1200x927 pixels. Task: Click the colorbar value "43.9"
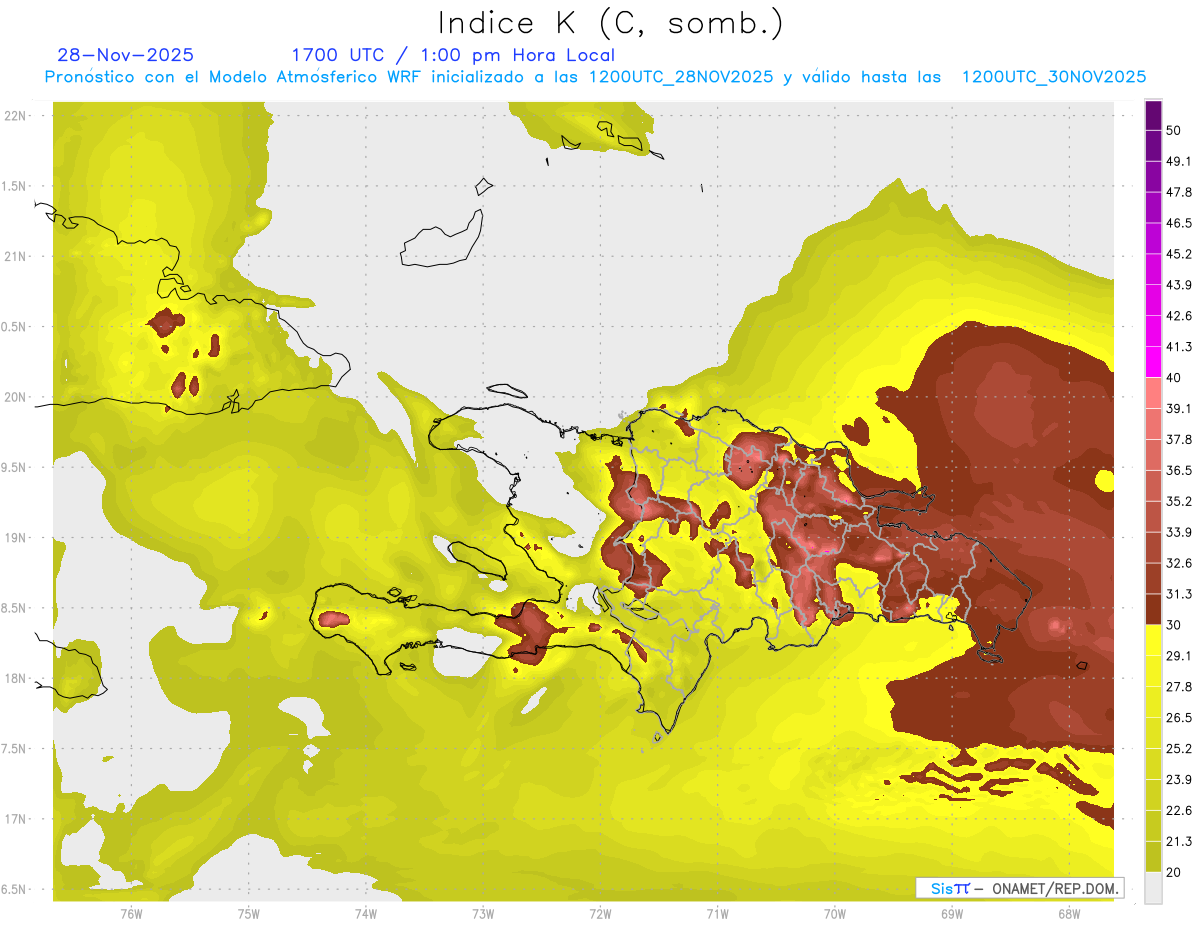tap(1180, 285)
